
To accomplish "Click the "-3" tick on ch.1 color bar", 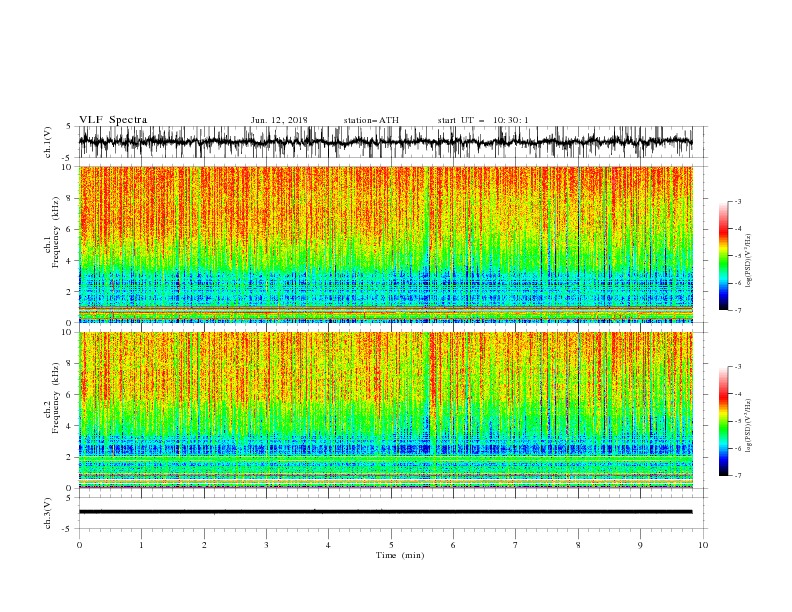I will (x=738, y=201).
